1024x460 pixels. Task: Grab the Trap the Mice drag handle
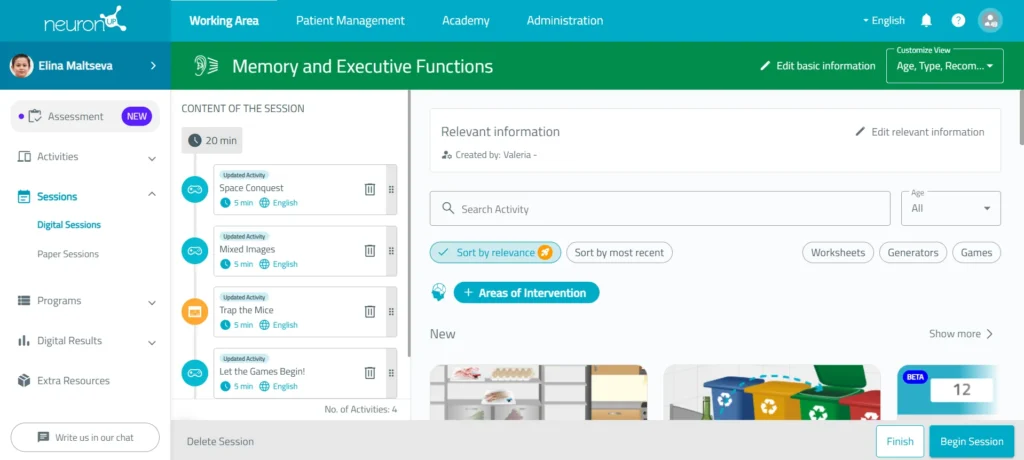tap(391, 312)
